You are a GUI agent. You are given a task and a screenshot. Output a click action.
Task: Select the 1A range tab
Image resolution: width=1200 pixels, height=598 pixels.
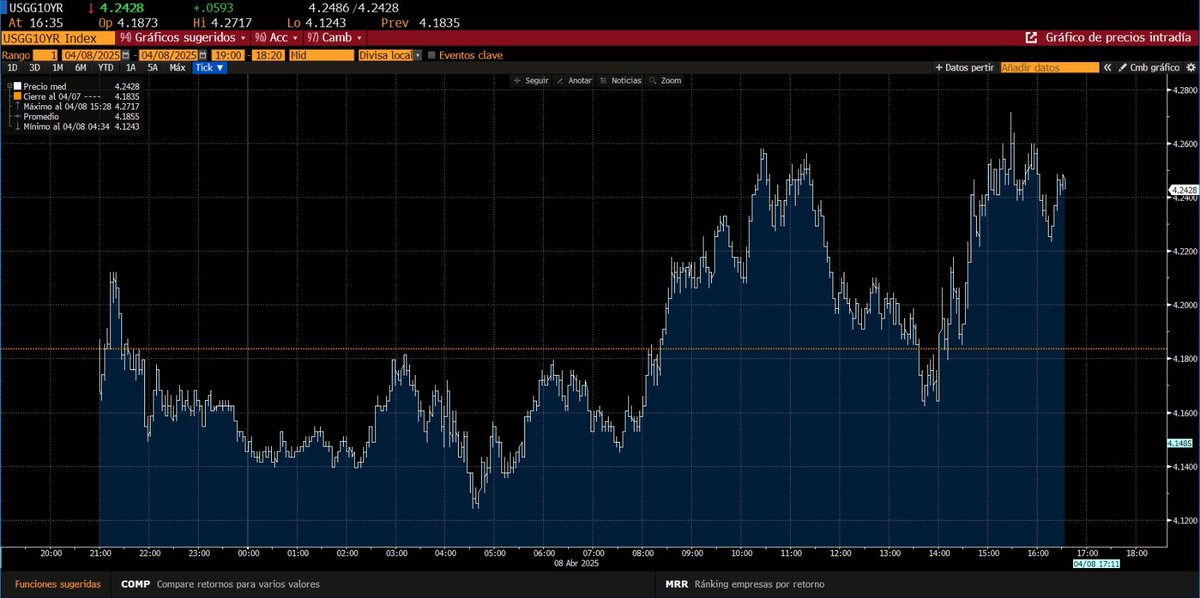coord(130,67)
